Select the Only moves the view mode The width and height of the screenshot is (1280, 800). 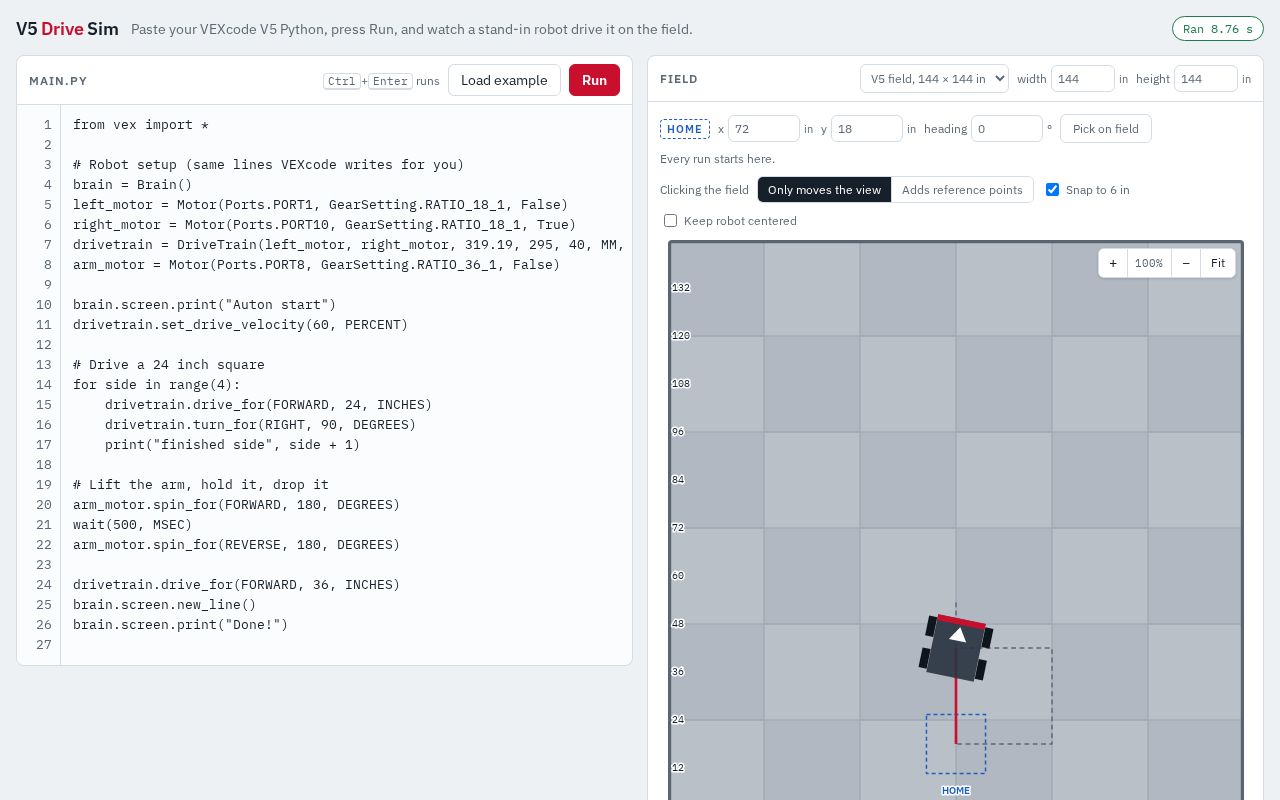point(824,190)
